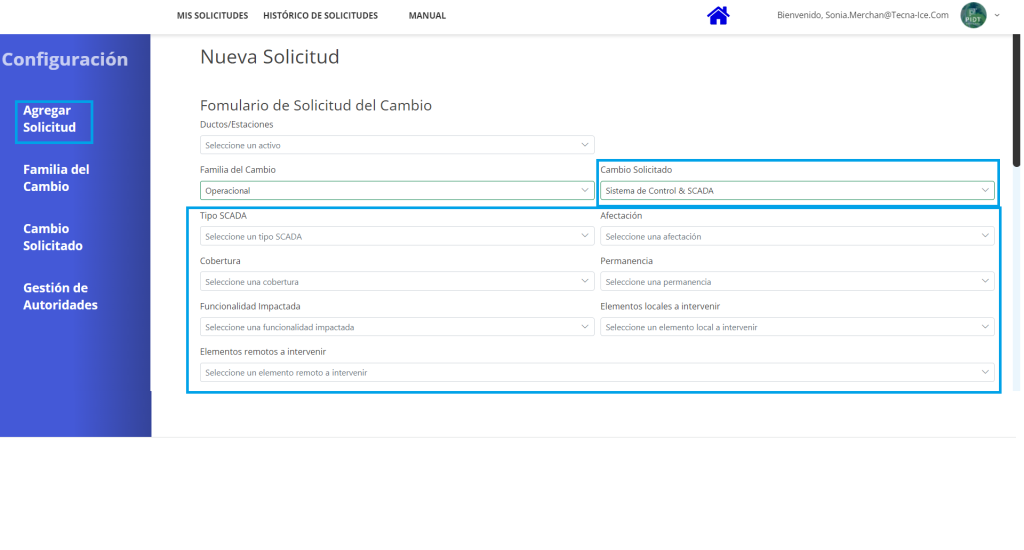Go to Familia del Cambio section
Screen dimensions: 1024x550
[x=56, y=178]
